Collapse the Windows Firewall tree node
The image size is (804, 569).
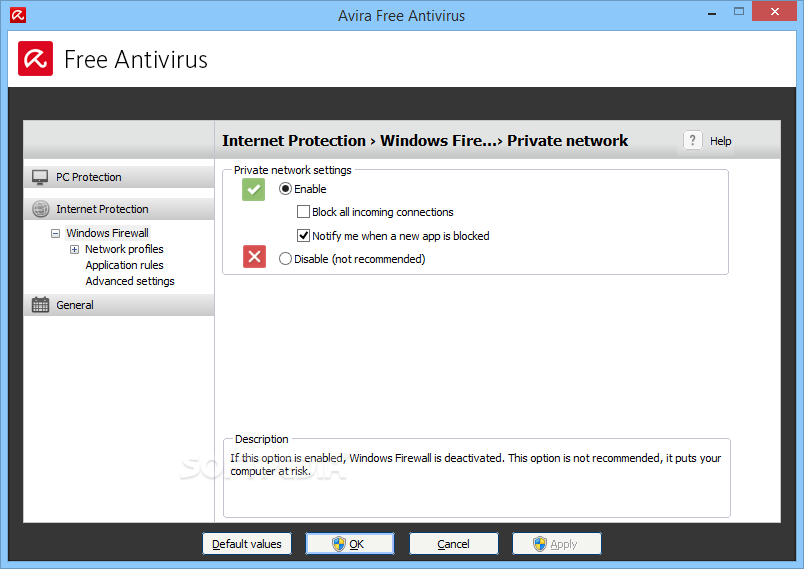[56, 233]
